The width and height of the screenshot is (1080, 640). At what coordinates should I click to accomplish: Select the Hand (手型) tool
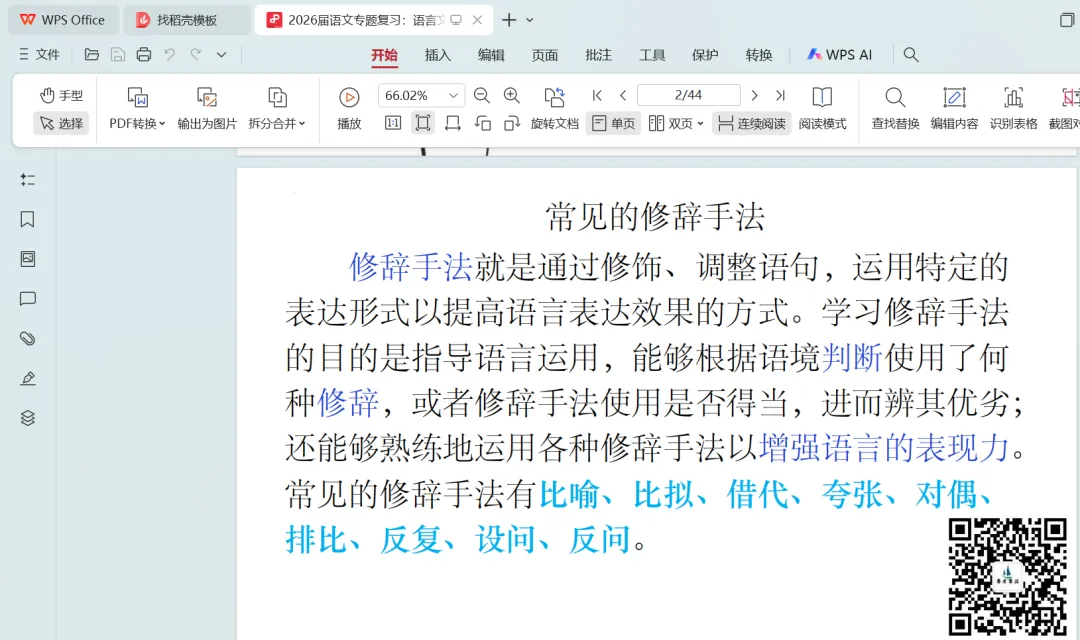(x=61, y=95)
